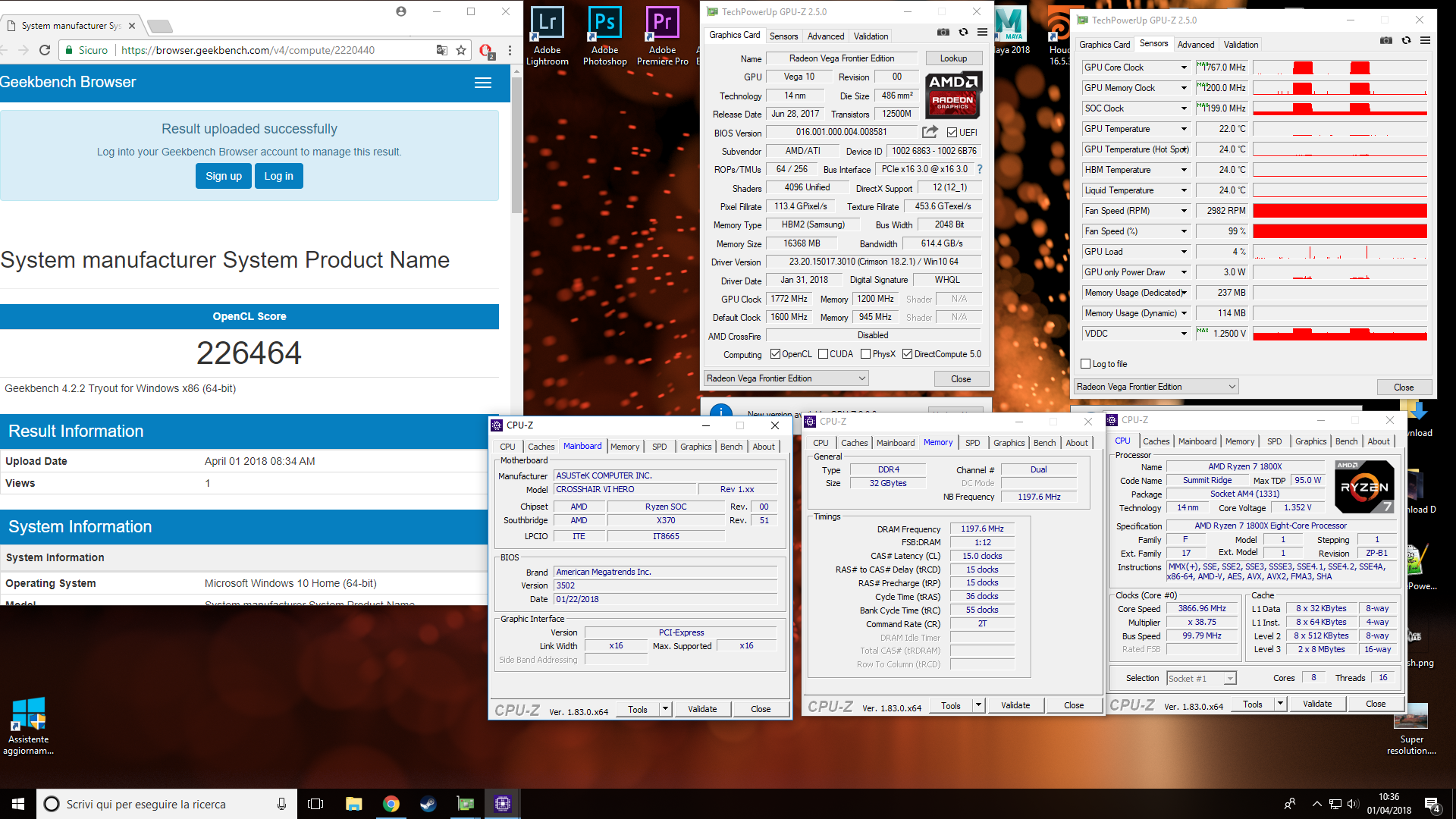Click Close button in Memory CPU-Z window
Screen dimensions: 1456x819
[x=1074, y=705]
